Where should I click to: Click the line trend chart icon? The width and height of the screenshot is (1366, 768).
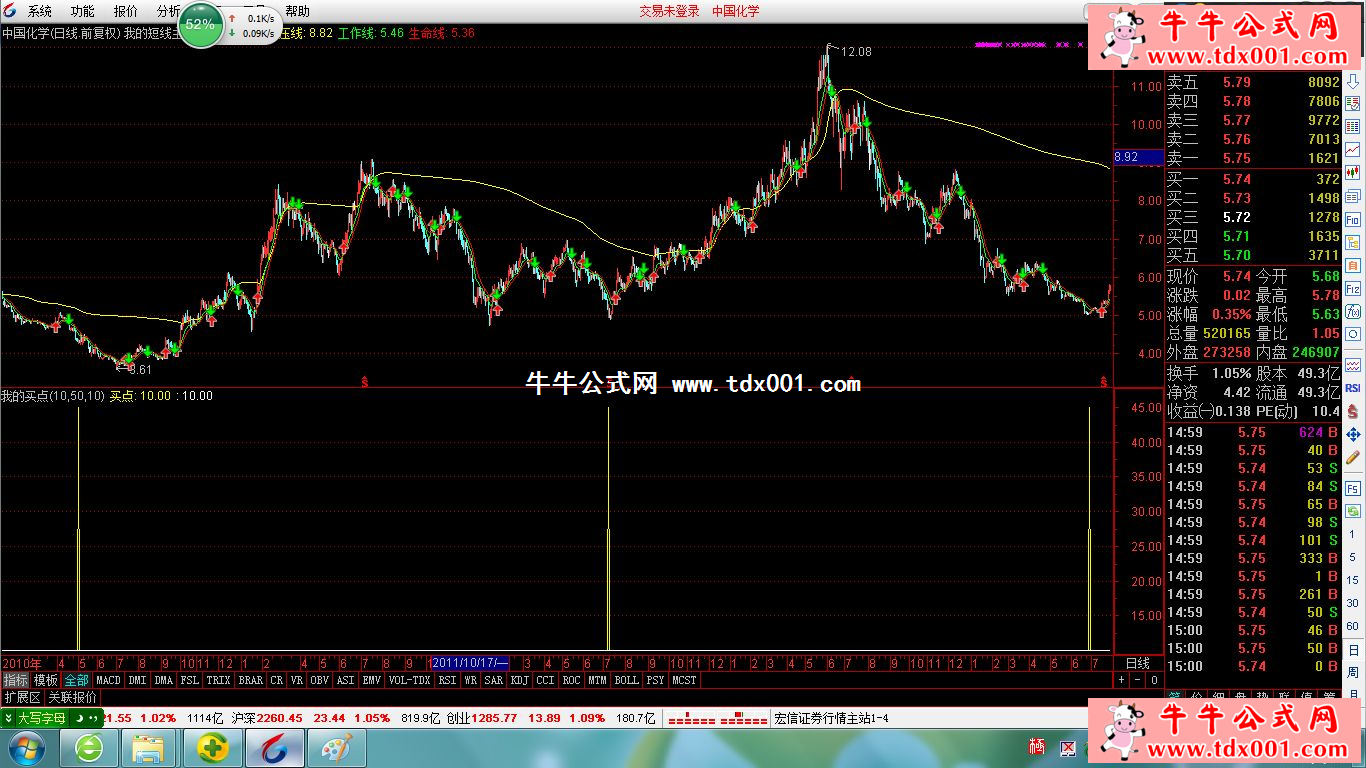point(1353,150)
